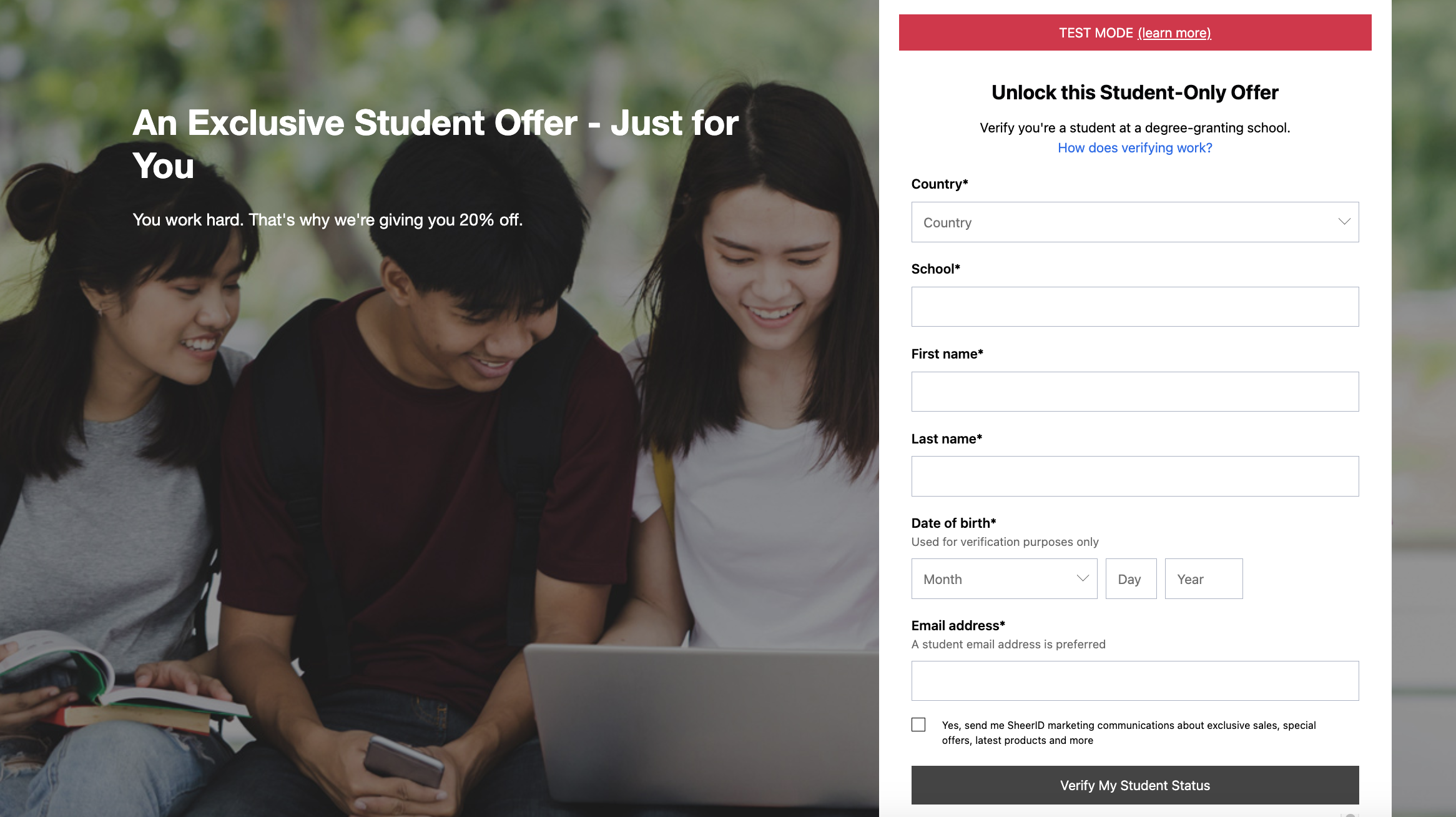1456x817 pixels.
Task: Click the First name input field
Action: tap(1134, 391)
